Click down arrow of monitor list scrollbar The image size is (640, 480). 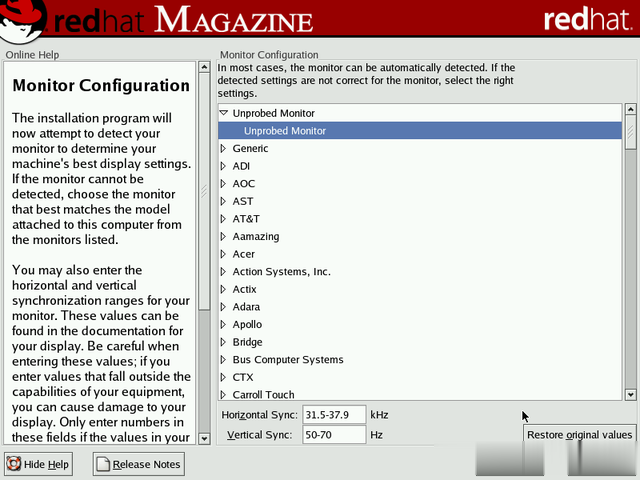pyautogui.click(x=631, y=395)
